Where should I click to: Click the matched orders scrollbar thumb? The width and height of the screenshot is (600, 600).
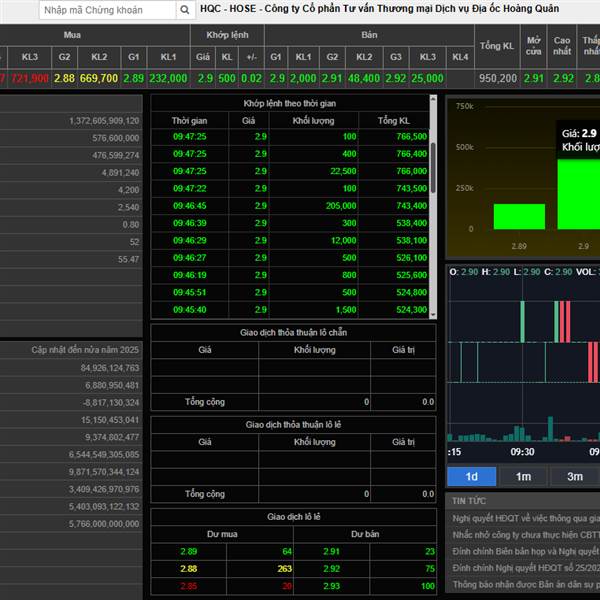point(433,168)
